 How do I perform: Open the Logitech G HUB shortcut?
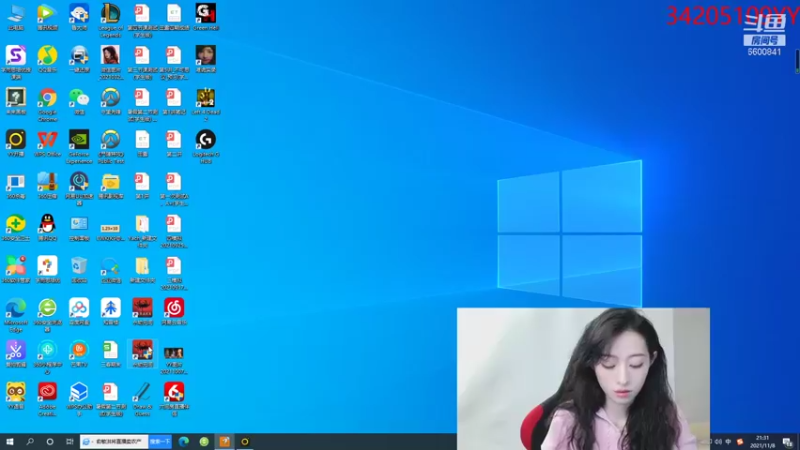pos(206,147)
